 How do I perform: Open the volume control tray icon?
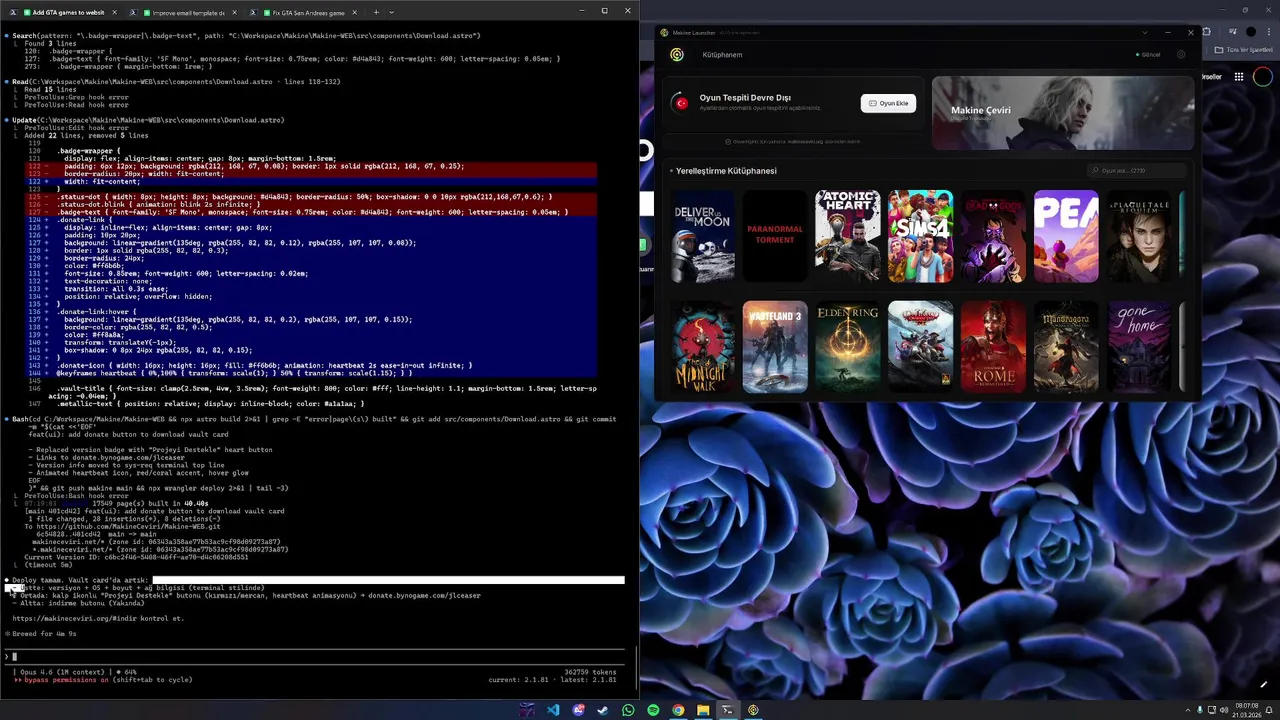[1225, 710]
